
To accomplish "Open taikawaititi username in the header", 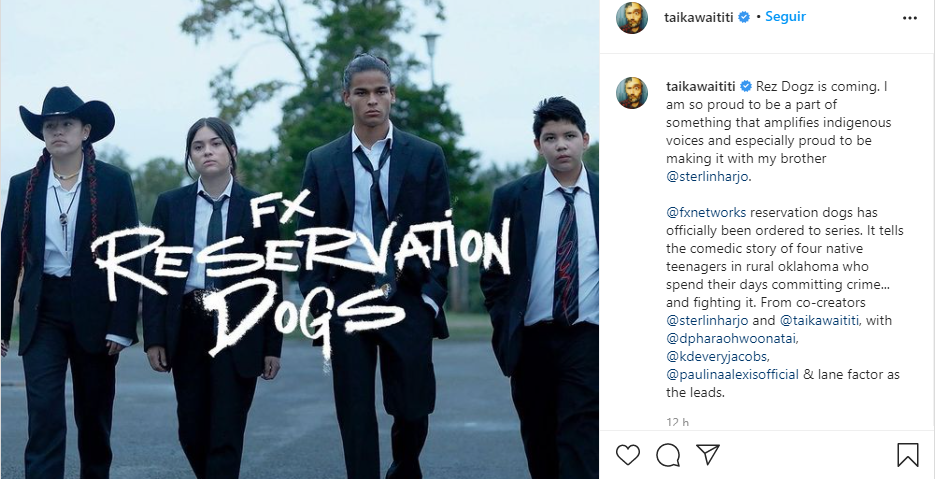I will click(699, 17).
